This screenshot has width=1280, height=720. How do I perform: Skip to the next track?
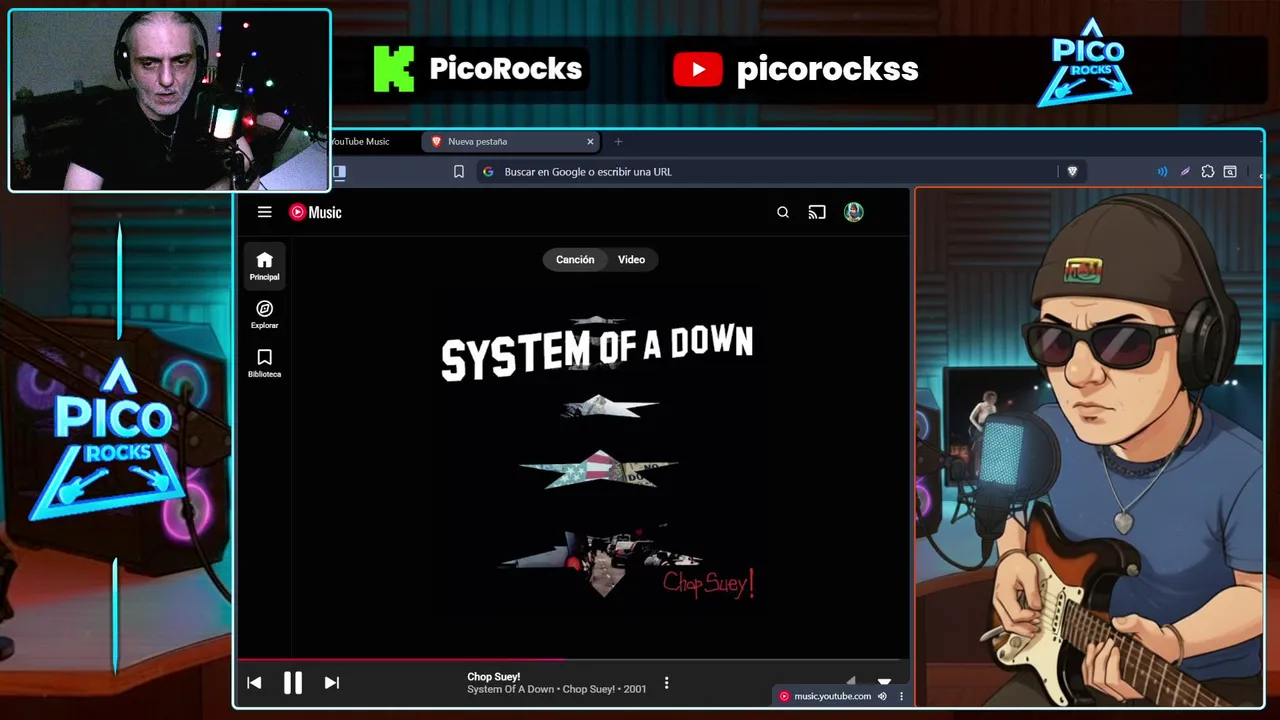pyautogui.click(x=331, y=683)
